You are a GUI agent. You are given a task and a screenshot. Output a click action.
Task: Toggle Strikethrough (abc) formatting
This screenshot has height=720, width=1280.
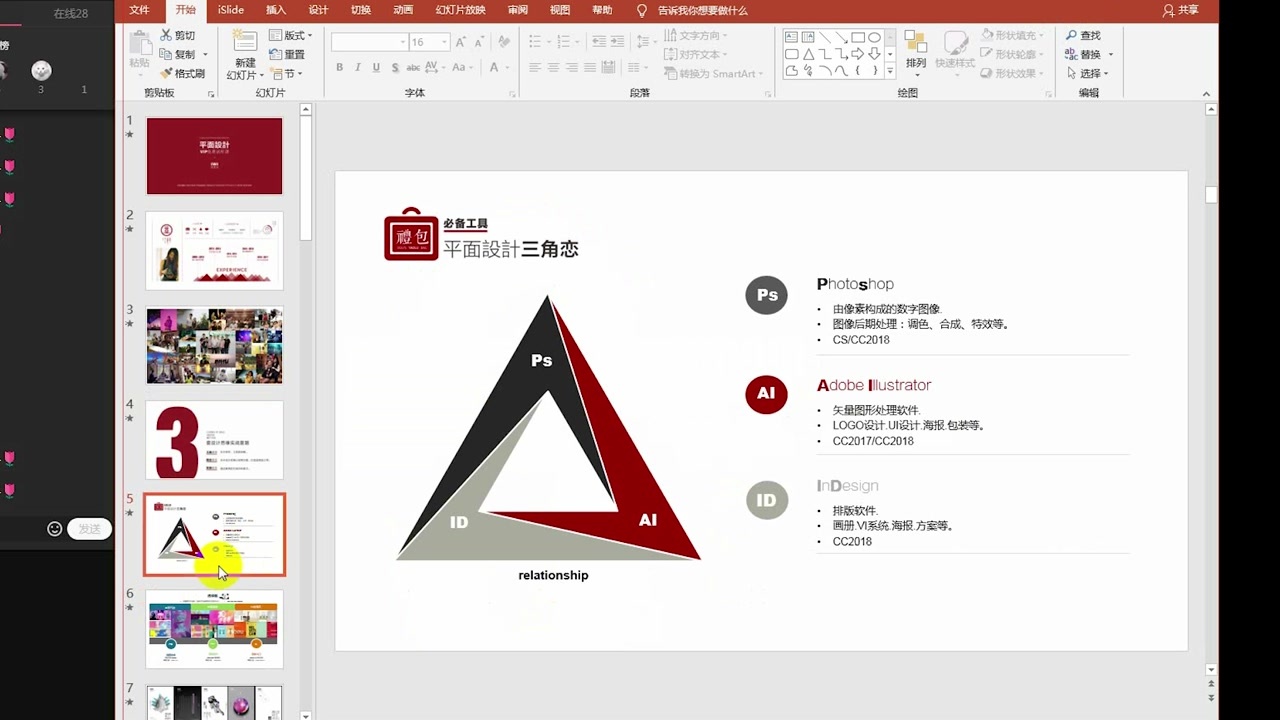click(x=413, y=68)
